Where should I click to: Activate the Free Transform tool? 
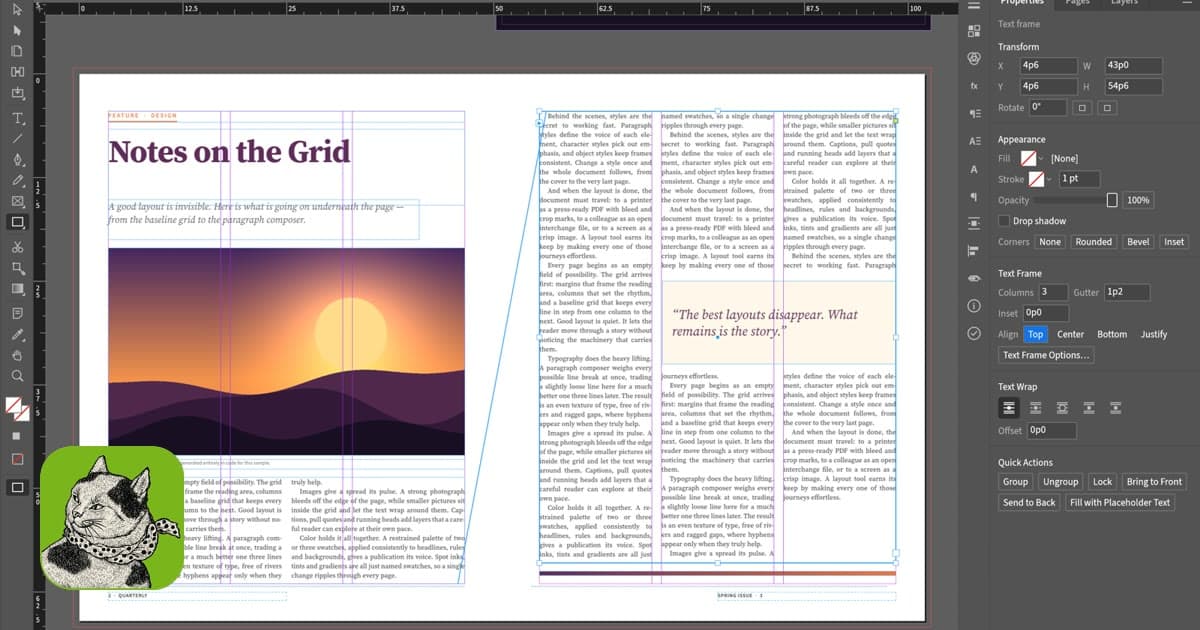(x=18, y=268)
